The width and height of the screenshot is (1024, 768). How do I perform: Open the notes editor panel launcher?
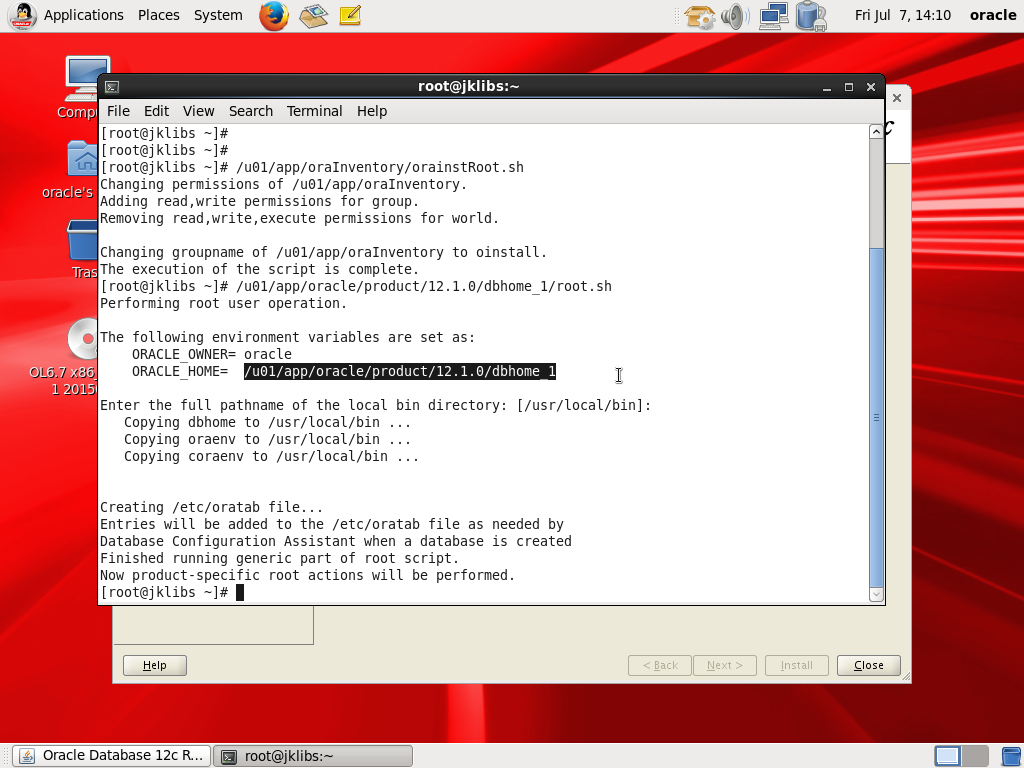pyautogui.click(x=350, y=16)
